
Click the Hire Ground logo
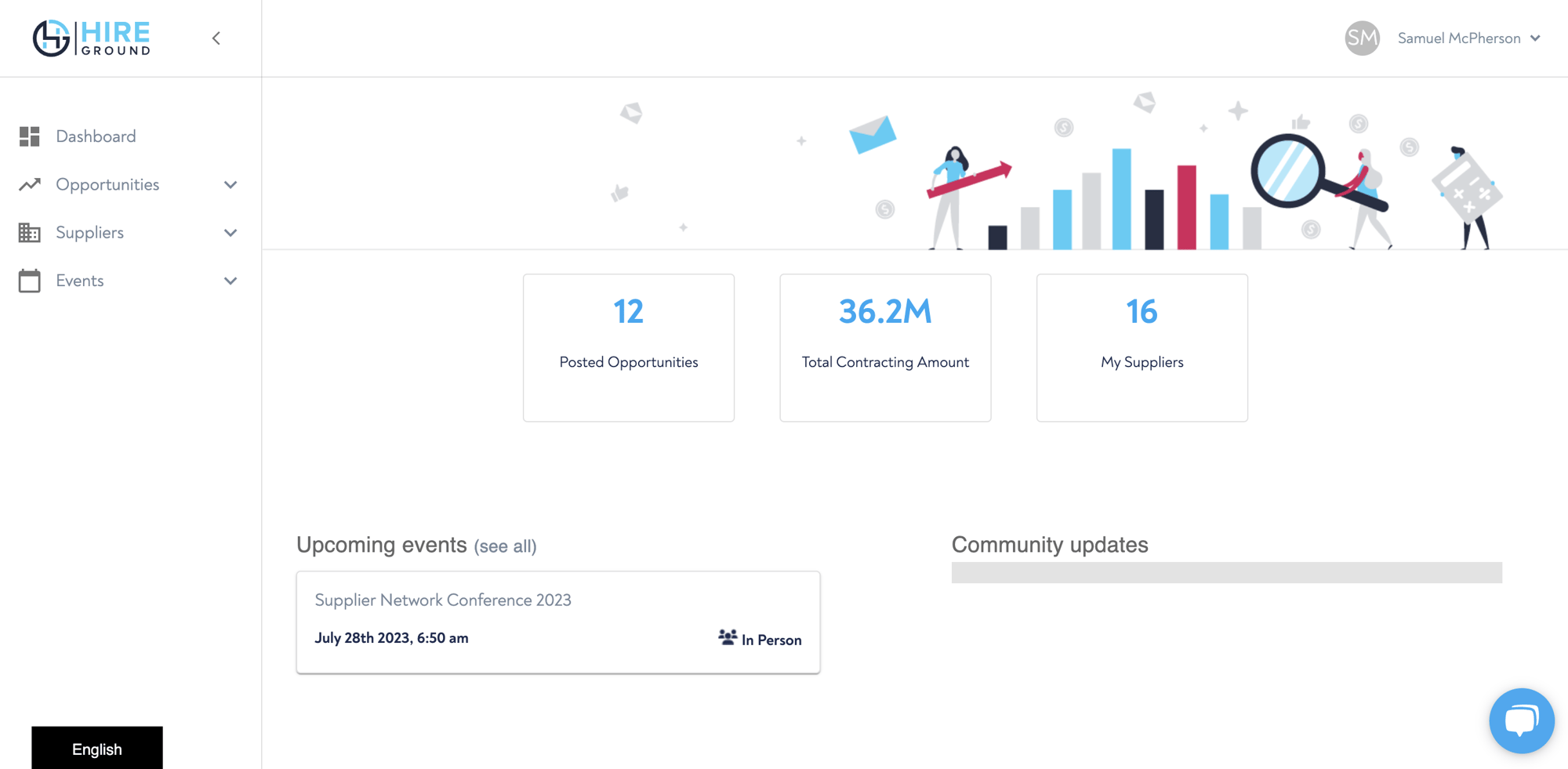[92, 38]
